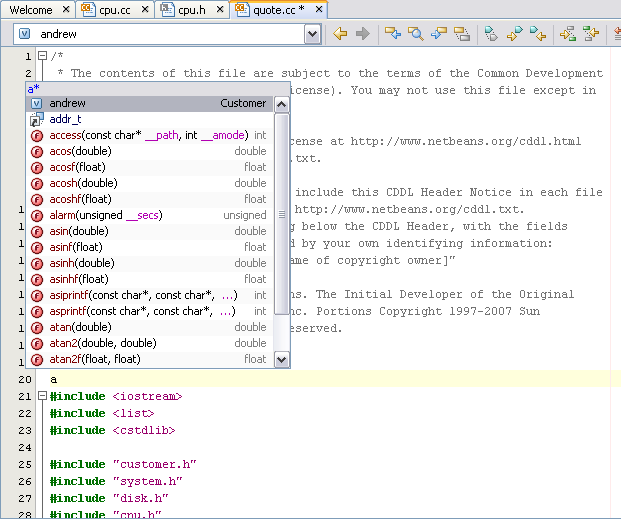Viewport: 622px width, 523px height.
Task: Choose acoshf(float) completion
Action: pyautogui.click(x=150, y=199)
